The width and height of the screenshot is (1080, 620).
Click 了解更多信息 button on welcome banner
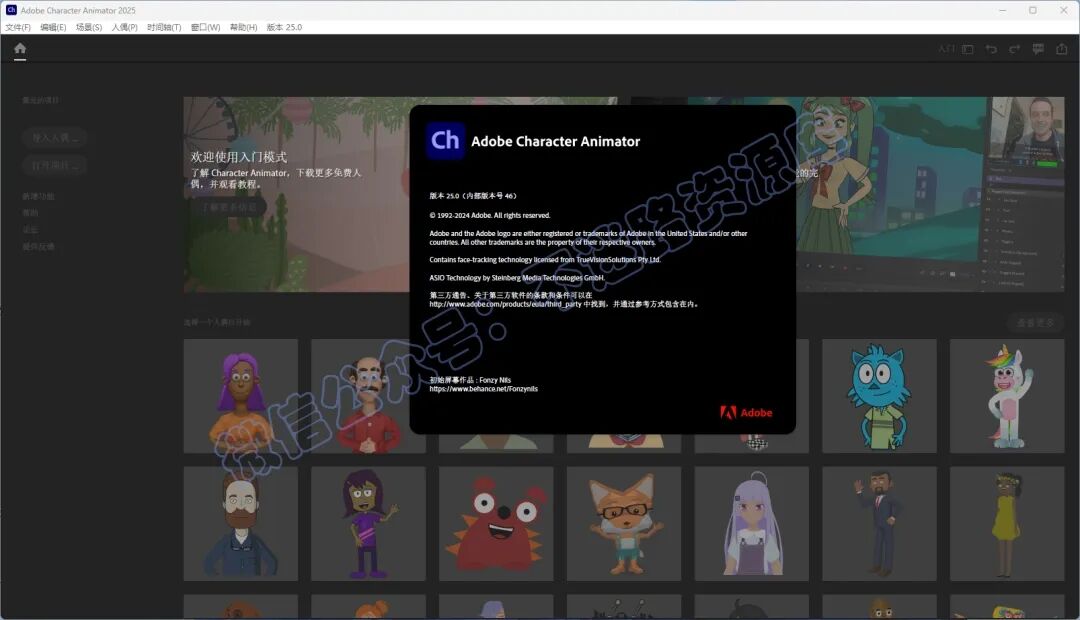click(229, 207)
